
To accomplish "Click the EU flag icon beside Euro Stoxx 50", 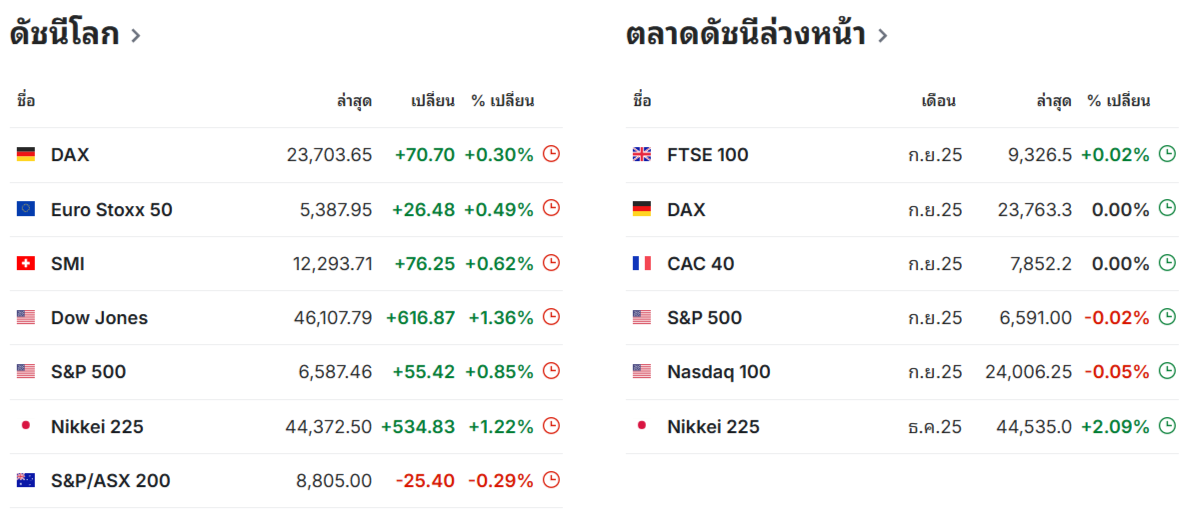I will (26, 209).
